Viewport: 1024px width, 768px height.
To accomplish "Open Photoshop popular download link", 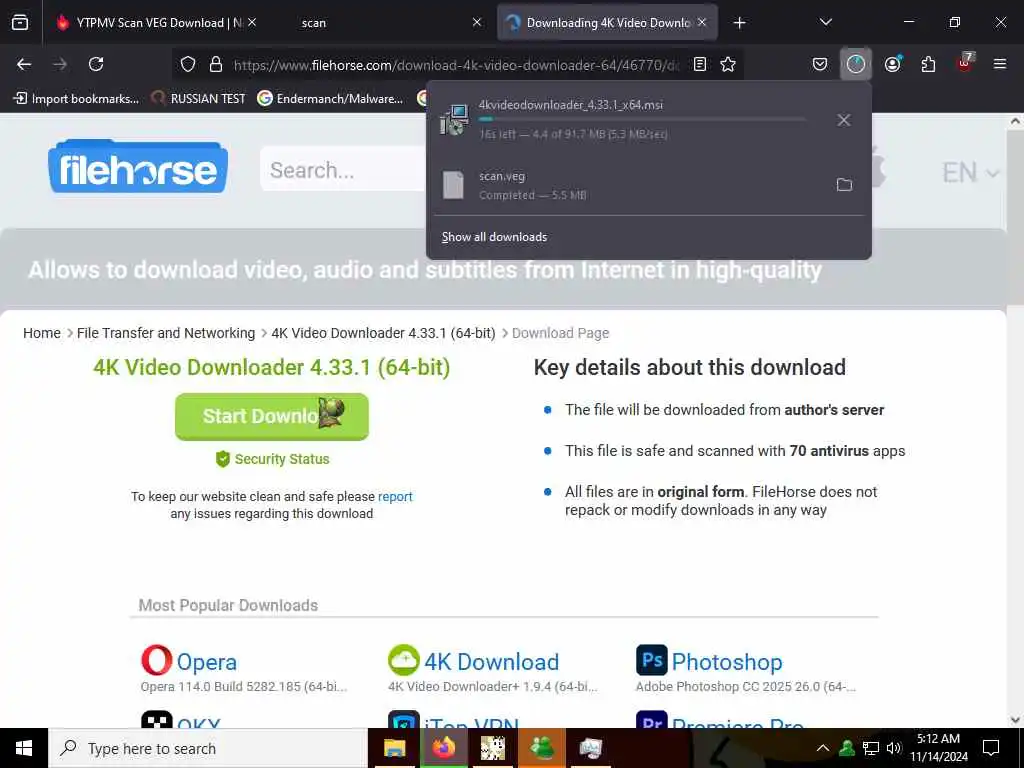I will [x=727, y=662].
